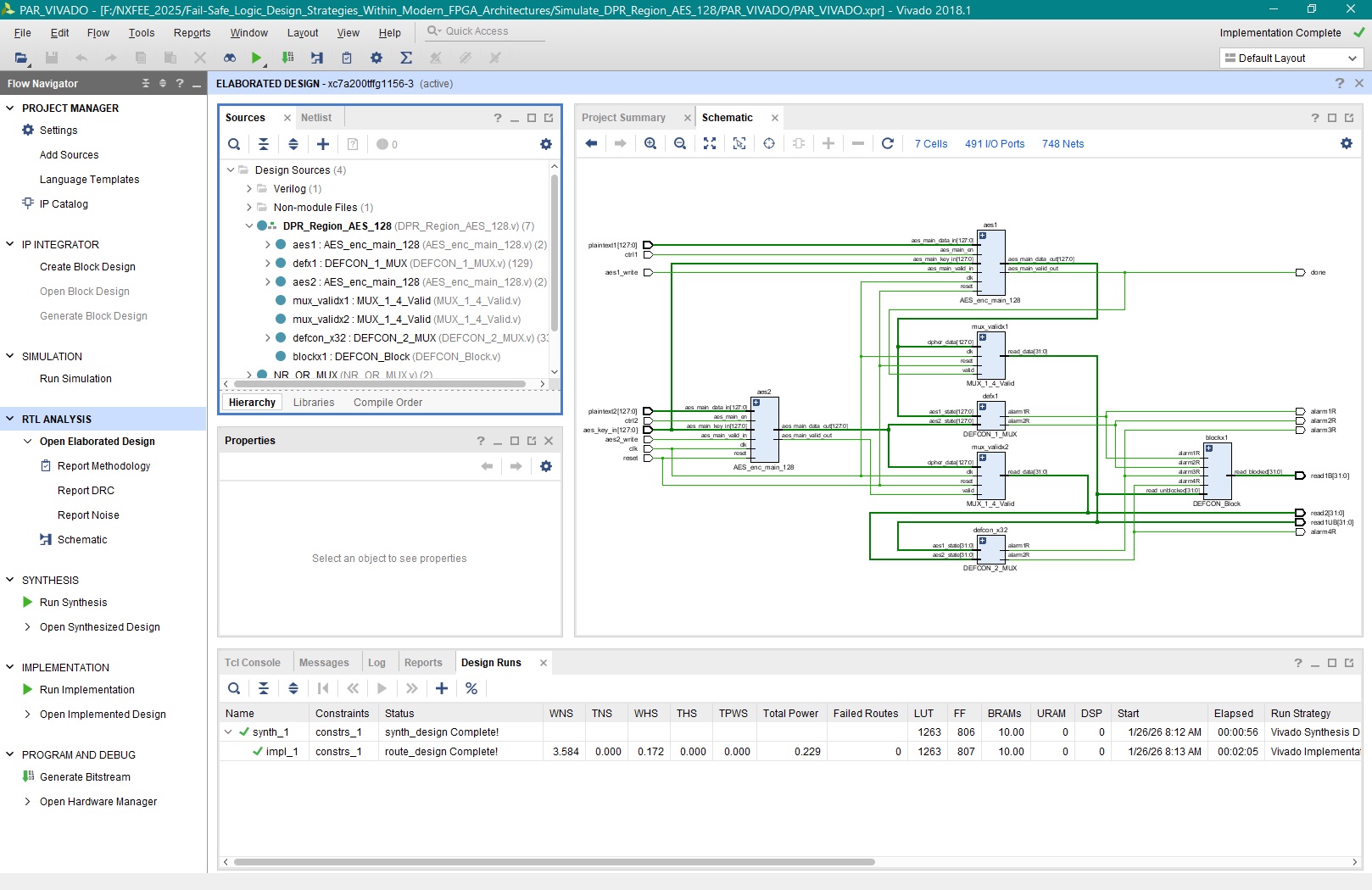This screenshot has width=1372, height=890.
Task: Click Zoom Fit in the schematic toolbar
Action: pyautogui.click(x=710, y=144)
